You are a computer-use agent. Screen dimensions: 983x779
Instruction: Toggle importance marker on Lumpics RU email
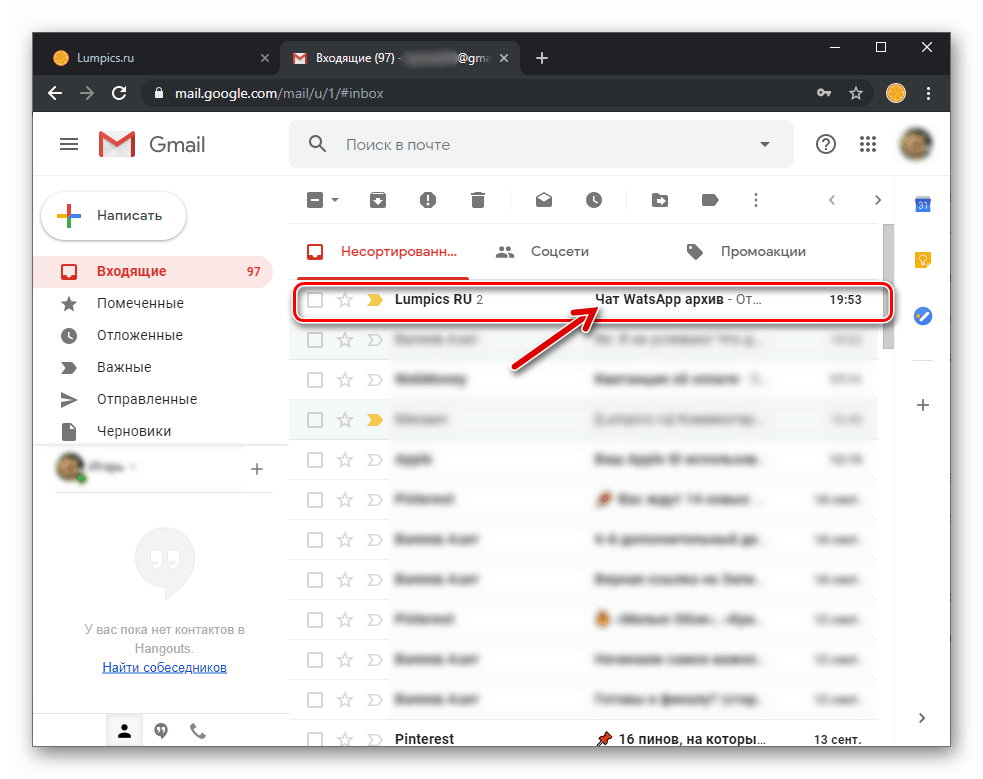[x=375, y=300]
